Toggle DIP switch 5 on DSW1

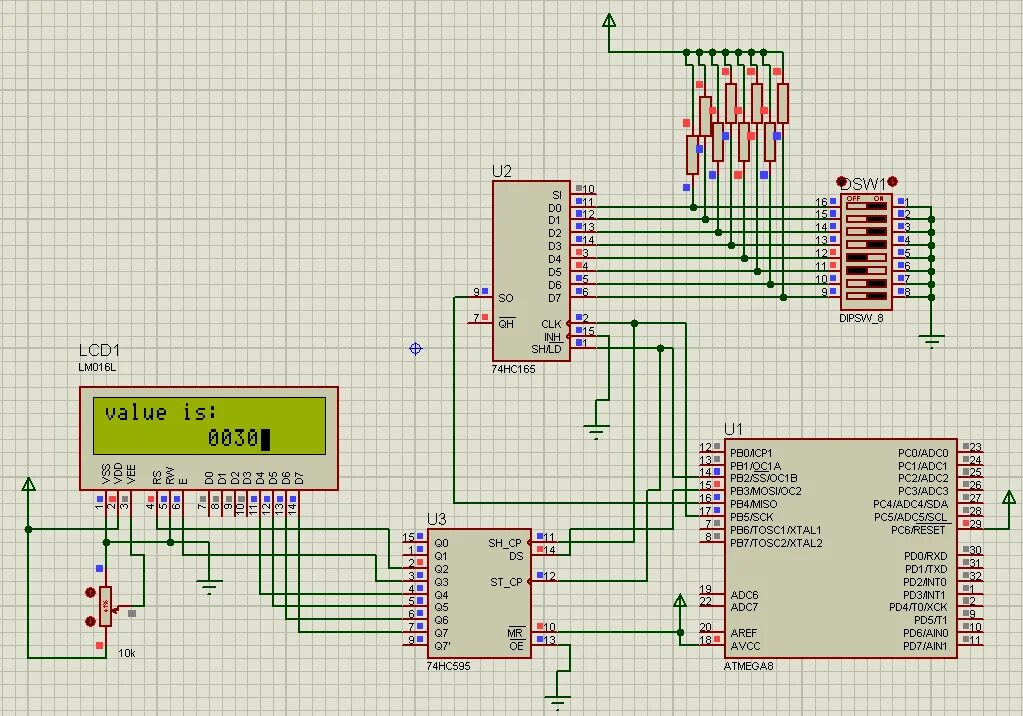tap(866, 257)
